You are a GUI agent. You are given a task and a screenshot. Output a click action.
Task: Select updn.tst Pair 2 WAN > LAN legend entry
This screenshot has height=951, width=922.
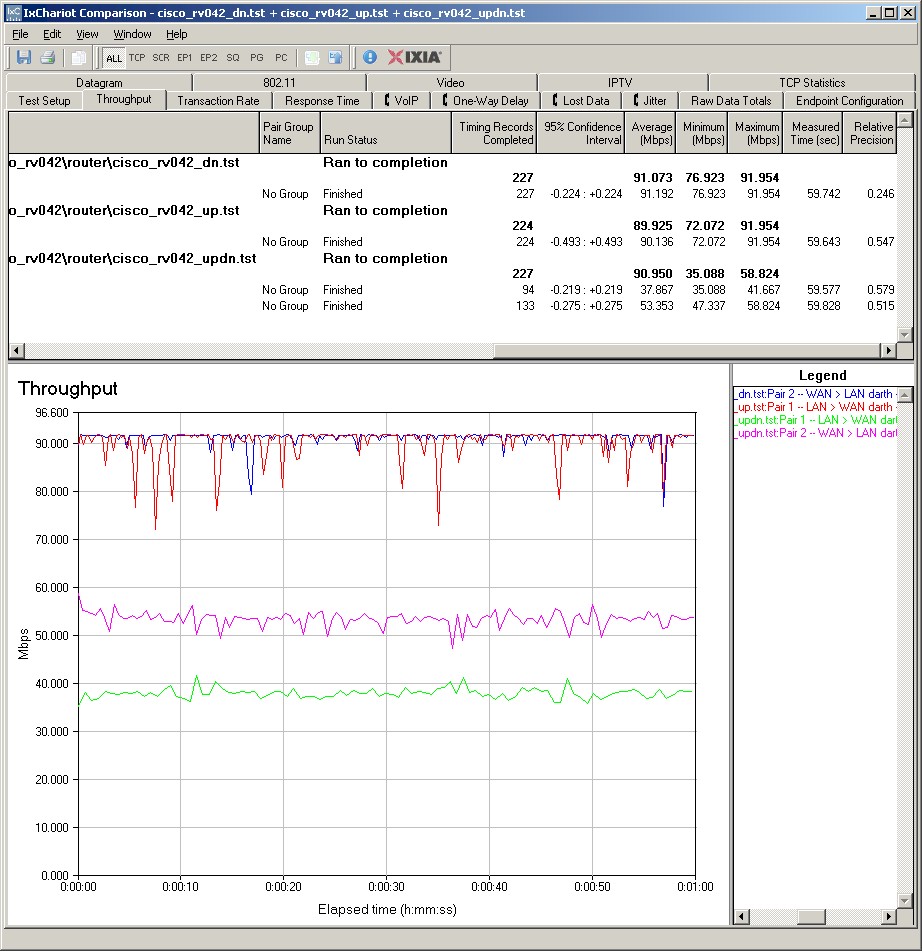(x=815, y=433)
